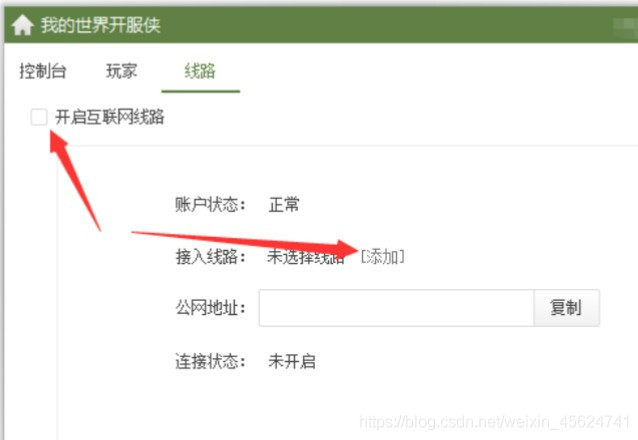This screenshot has width=638, height=440.
Task: Click the 接入线路 label
Action: tap(210, 257)
